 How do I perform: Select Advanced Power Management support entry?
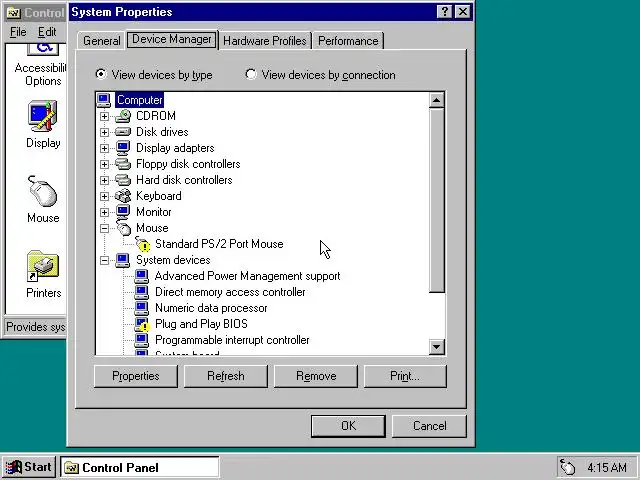coord(247,276)
